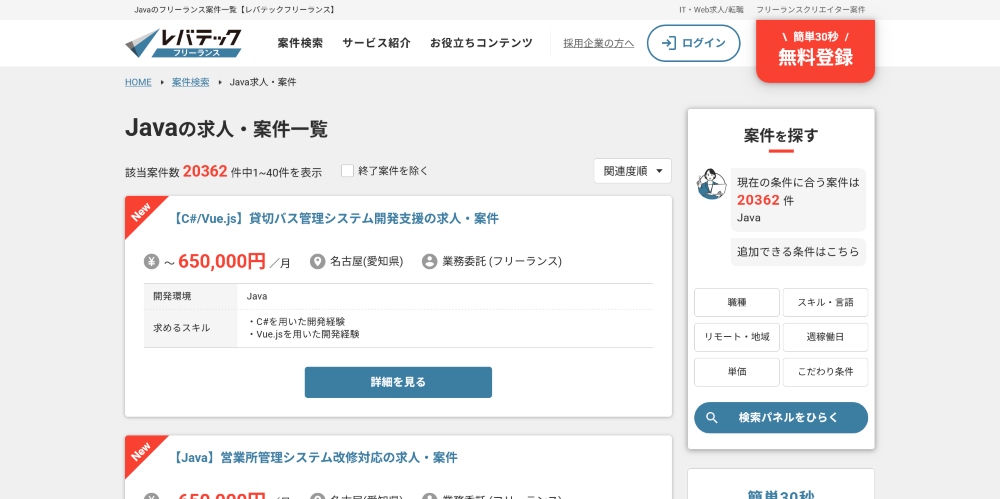Select the こだわり条件 filter button

[825, 372]
